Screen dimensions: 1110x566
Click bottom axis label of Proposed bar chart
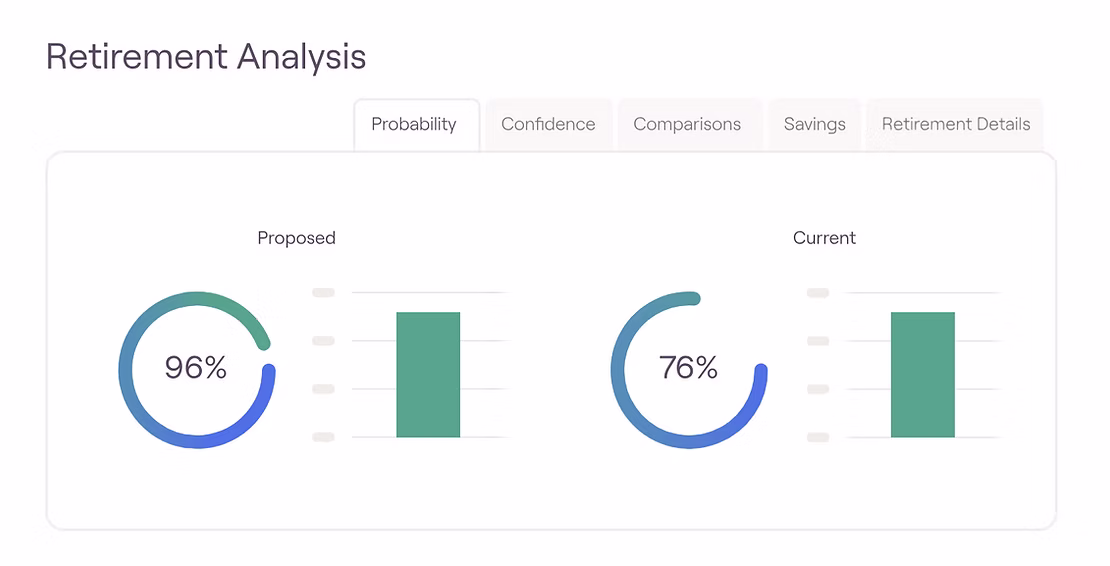tap(323, 437)
